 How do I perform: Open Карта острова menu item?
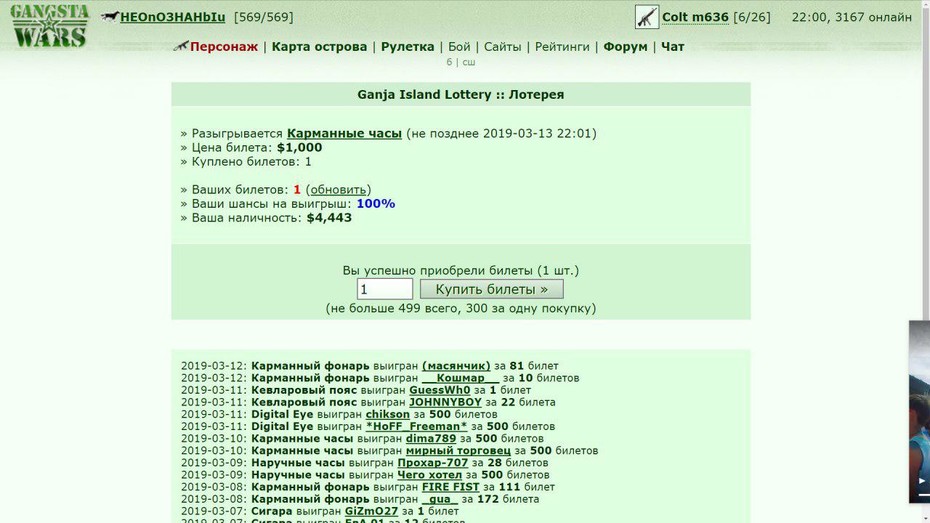click(319, 47)
